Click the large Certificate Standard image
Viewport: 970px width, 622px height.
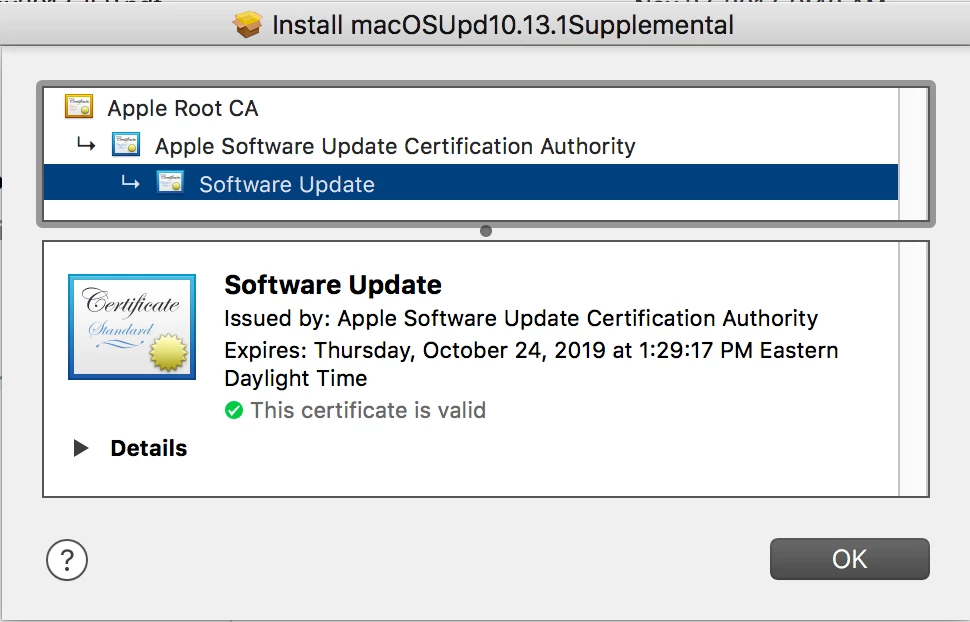(x=132, y=327)
